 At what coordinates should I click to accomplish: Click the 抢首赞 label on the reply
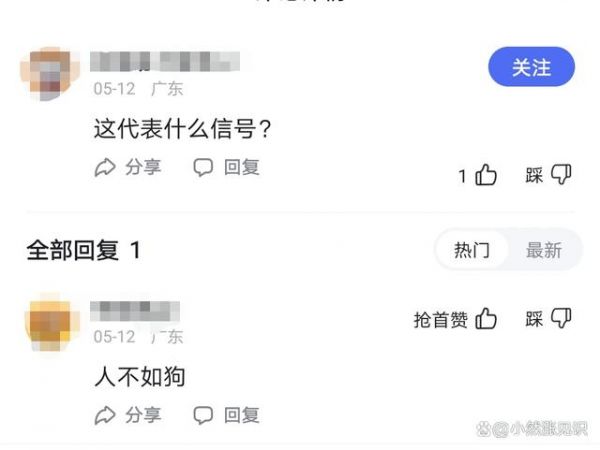(440, 320)
